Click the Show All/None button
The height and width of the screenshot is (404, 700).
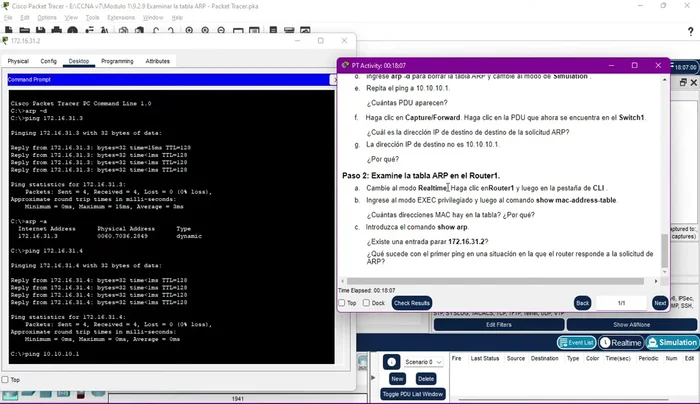(631, 325)
